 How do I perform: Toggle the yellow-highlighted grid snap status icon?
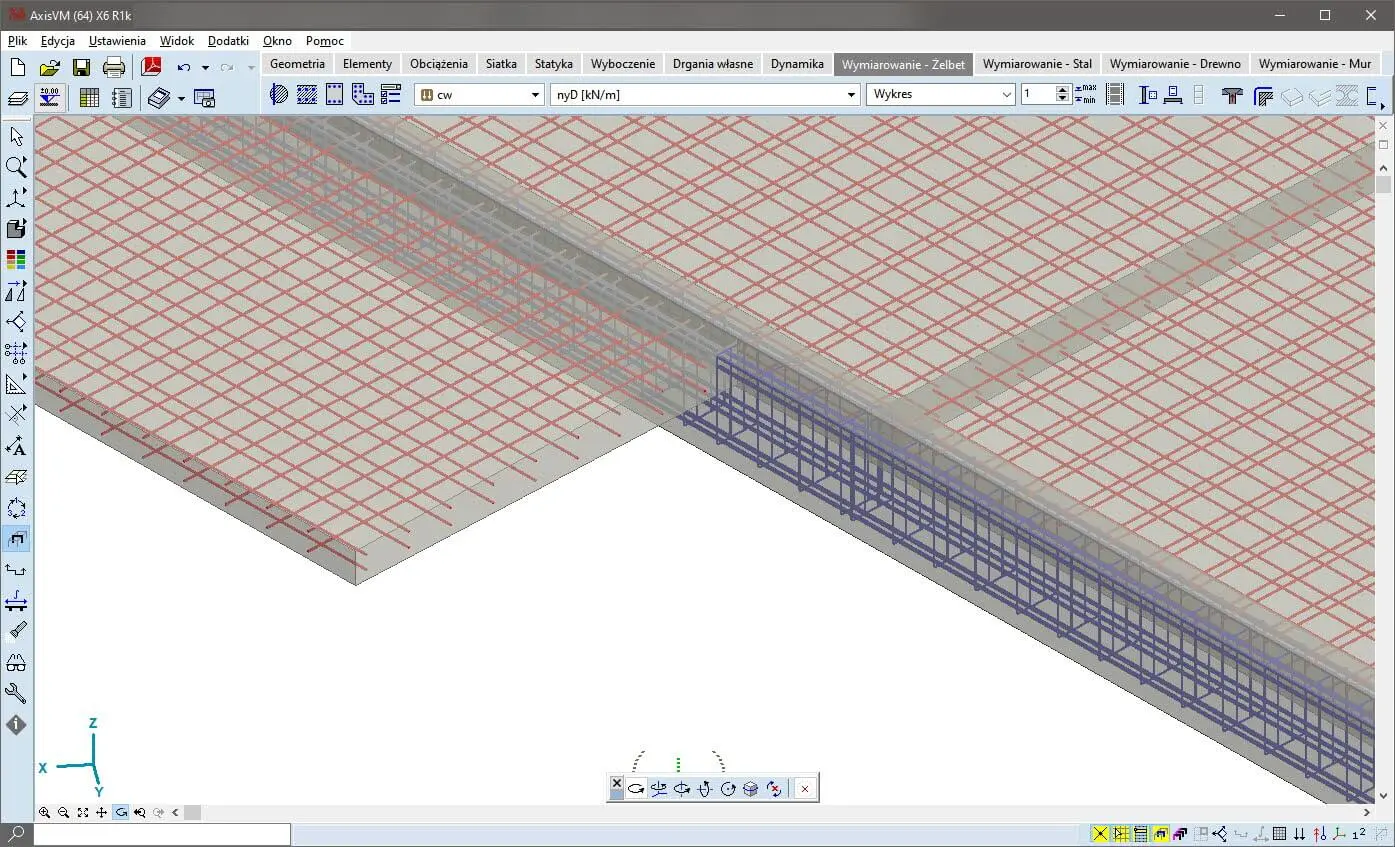coord(1121,833)
